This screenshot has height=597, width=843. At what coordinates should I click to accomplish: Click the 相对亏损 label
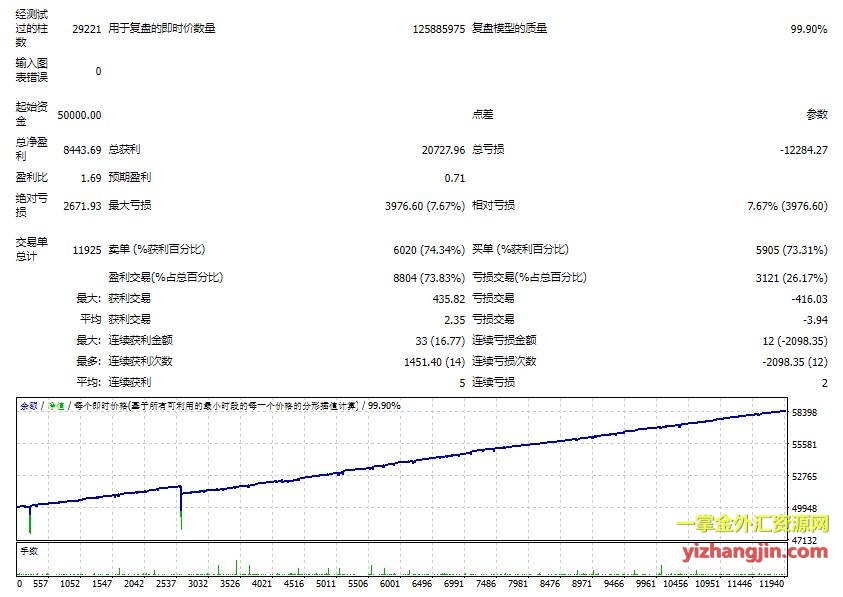coord(493,205)
